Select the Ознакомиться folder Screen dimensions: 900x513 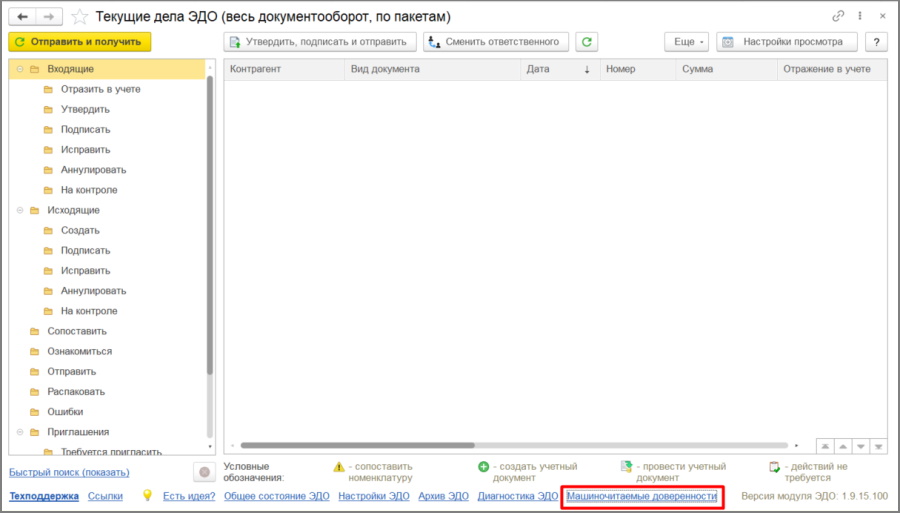pyautogui.click(x=80, y=351)
